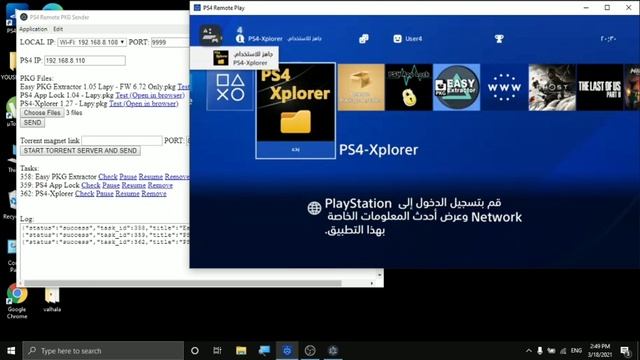Open PS4 App Lock Test (Open in browser) link
Viewport: 640px width, 360px height.
pos(150,95)
